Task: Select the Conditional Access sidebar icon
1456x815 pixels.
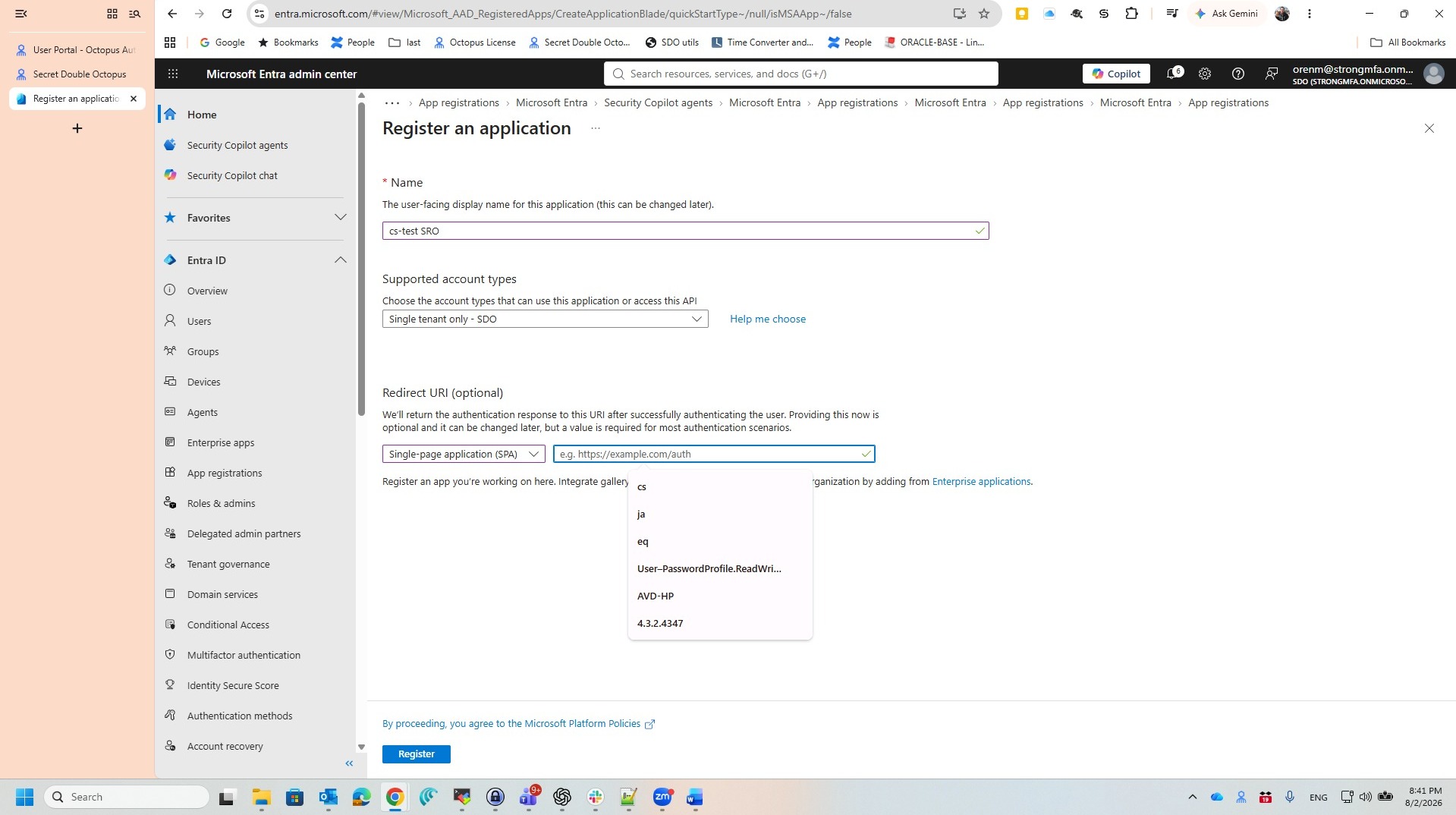Action: click(x=170, y=624)
